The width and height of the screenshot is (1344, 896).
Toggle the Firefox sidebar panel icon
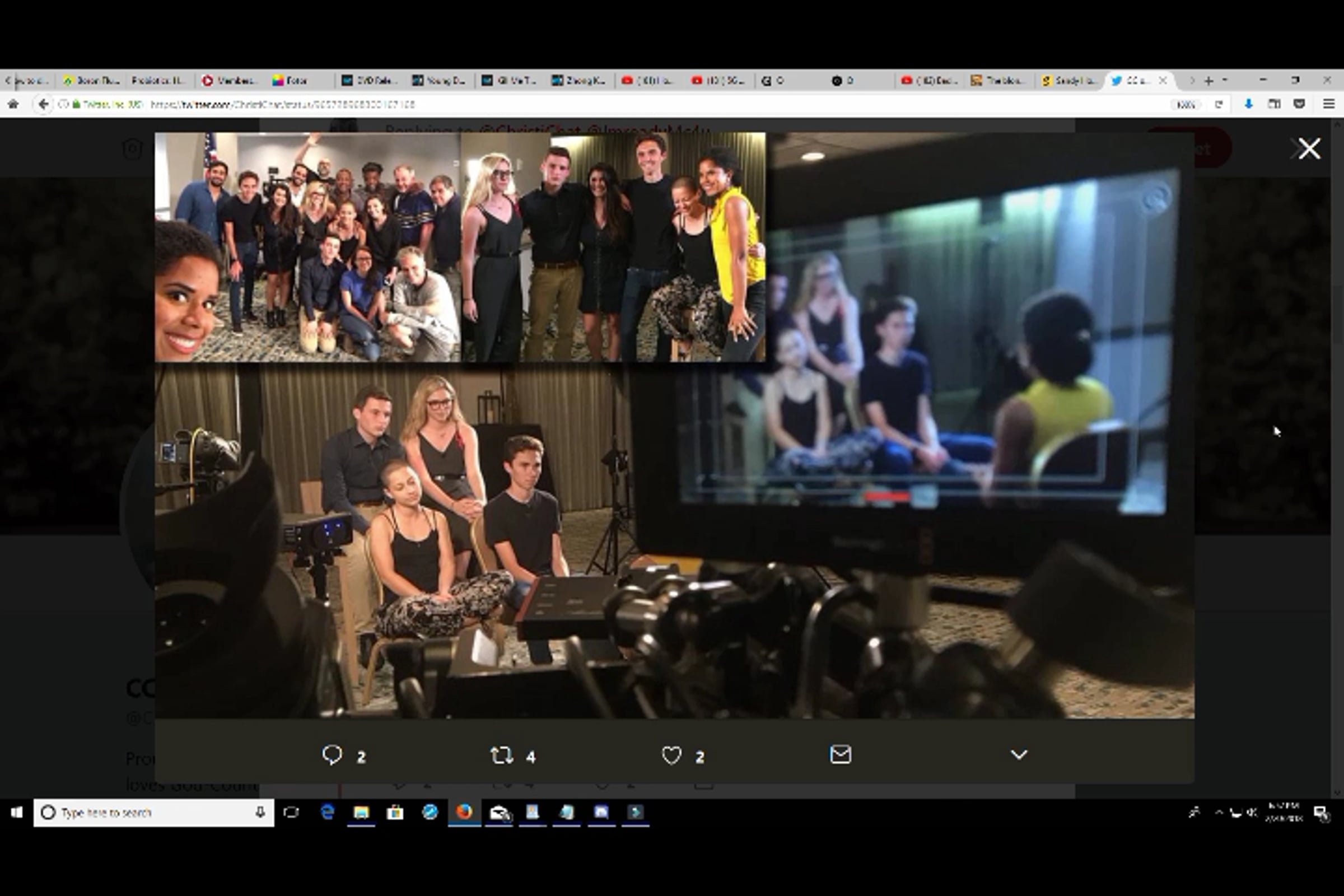[1273, 104]
